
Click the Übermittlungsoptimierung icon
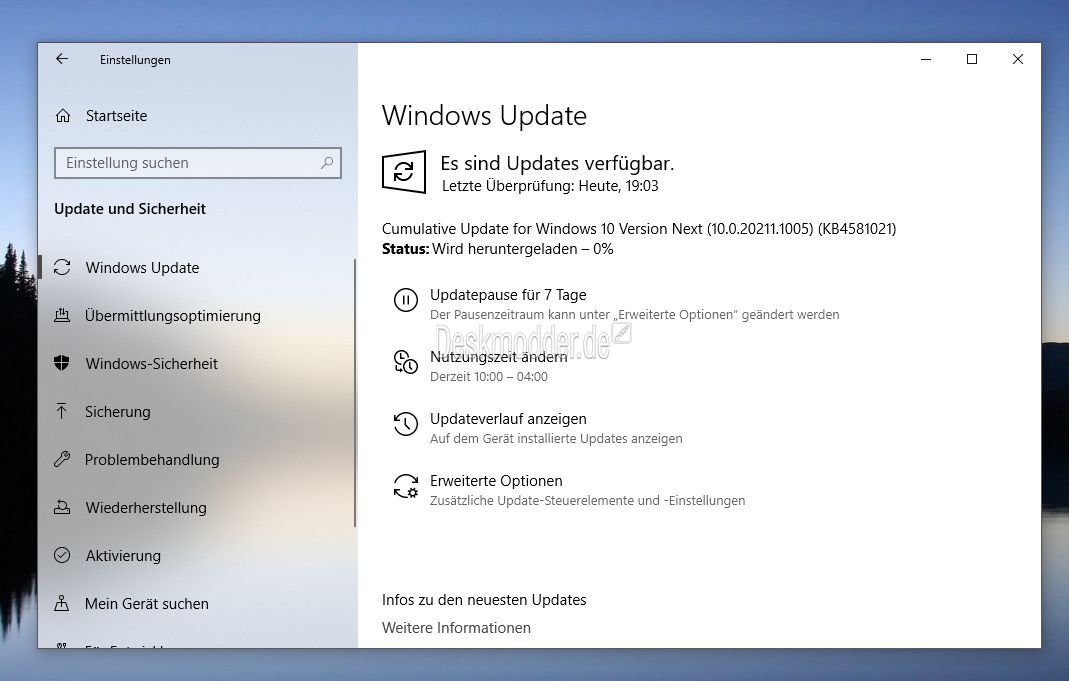tap(62, 315)
